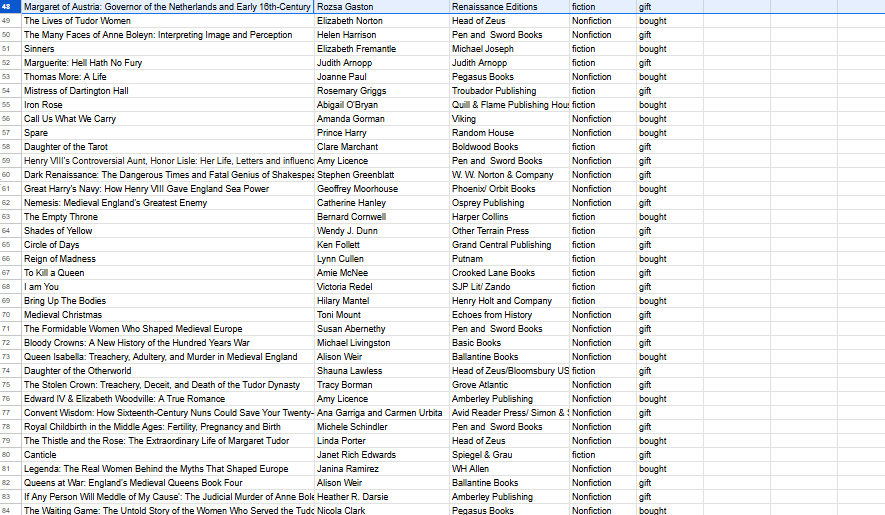Screen dimensions: 885x515
Task: Click the 'Troubador Publishing' publisher cell
Action: click(493, 91)
